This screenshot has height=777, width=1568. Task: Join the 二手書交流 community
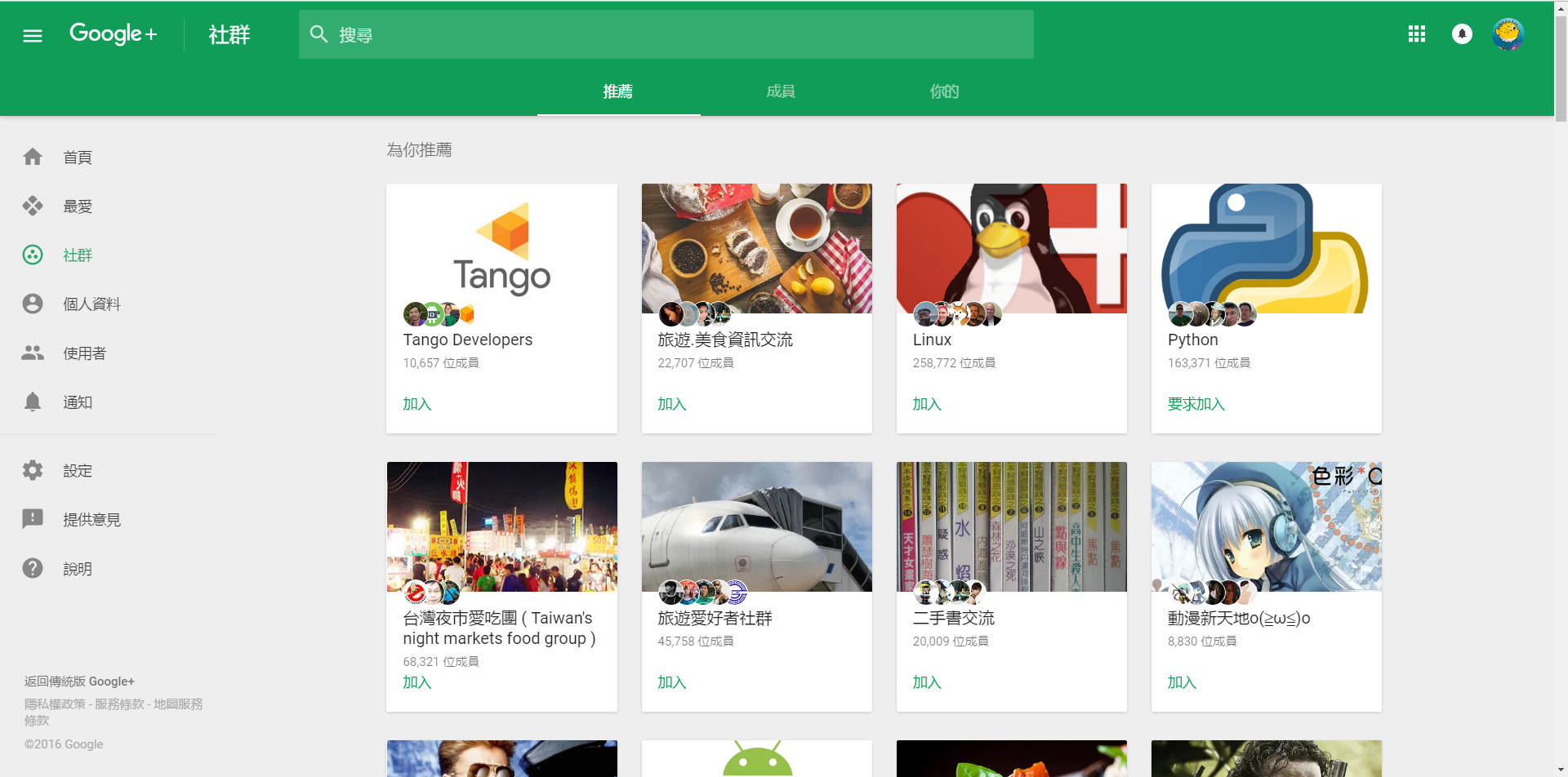point(927,682)
